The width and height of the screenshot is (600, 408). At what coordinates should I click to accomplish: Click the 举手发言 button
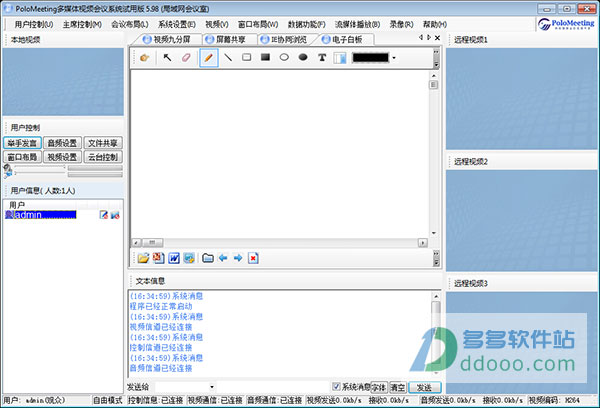coord(22,143)
